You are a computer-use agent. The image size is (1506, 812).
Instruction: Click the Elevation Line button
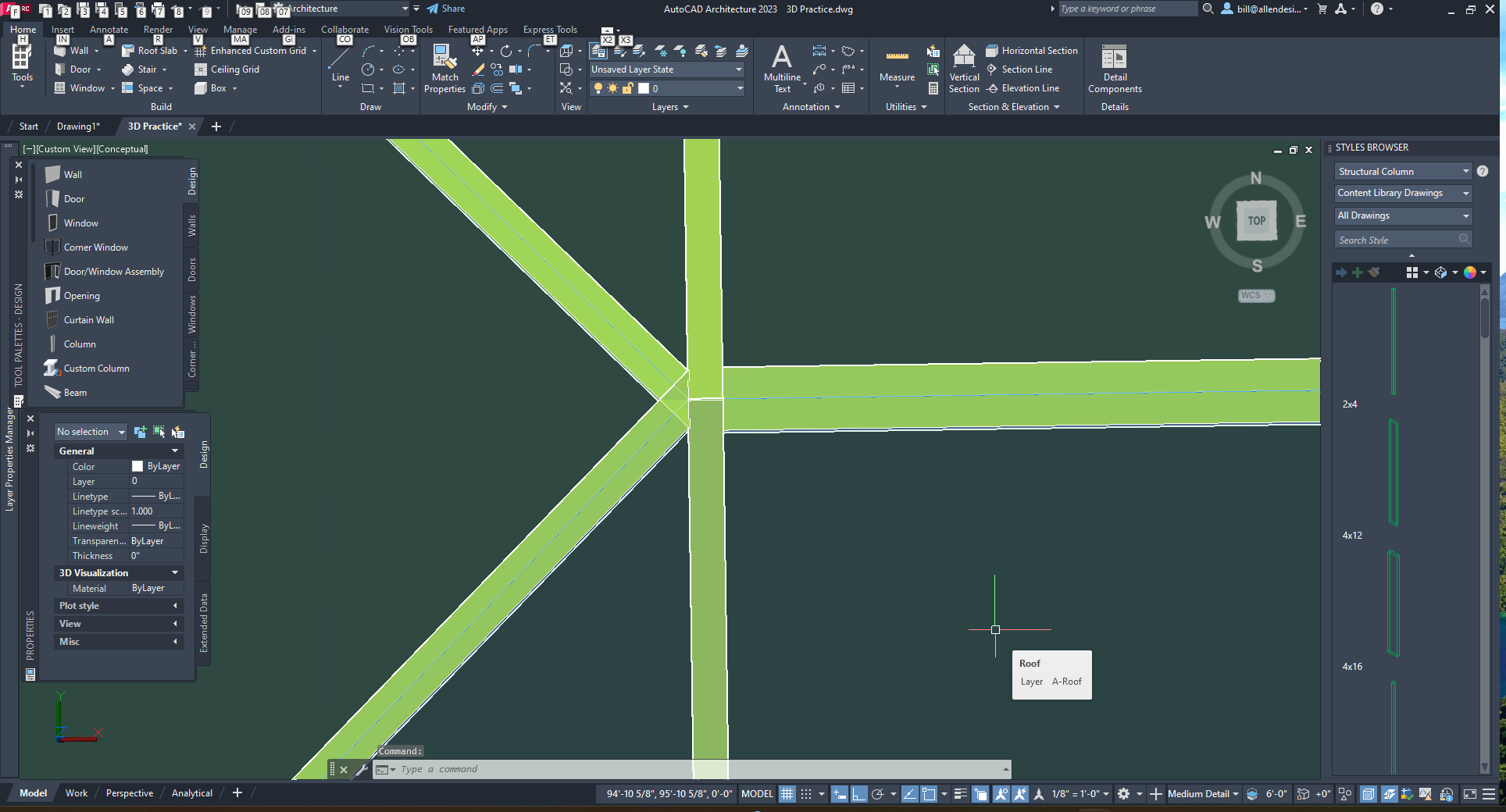[x=1024, y=87]
